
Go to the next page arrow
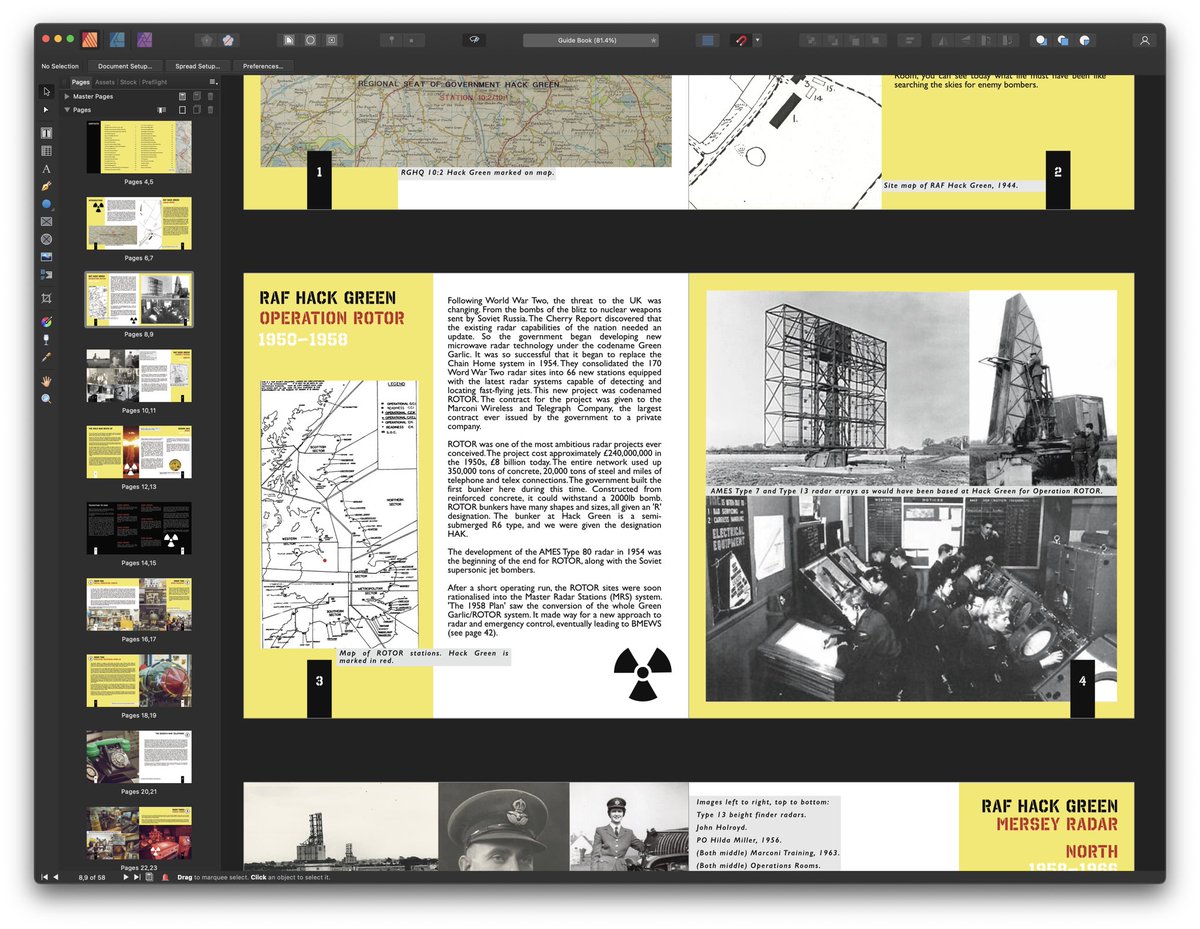point(125,877)
